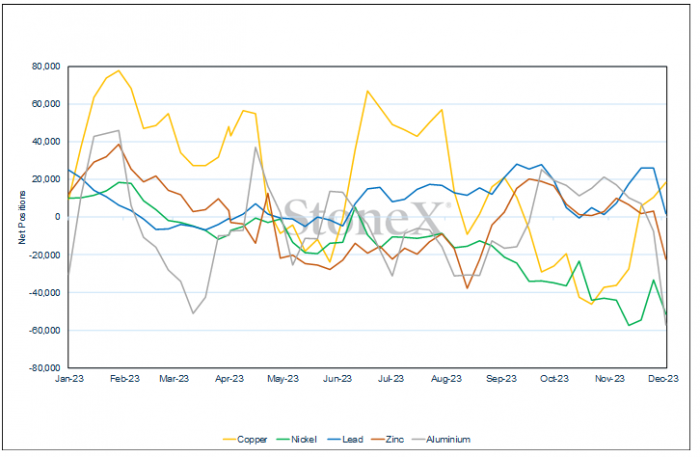Image resolution: width=700 pixels, height=457 pixels.
Task: Click the -60,000 y-axis label
Action: pos(45,330)
